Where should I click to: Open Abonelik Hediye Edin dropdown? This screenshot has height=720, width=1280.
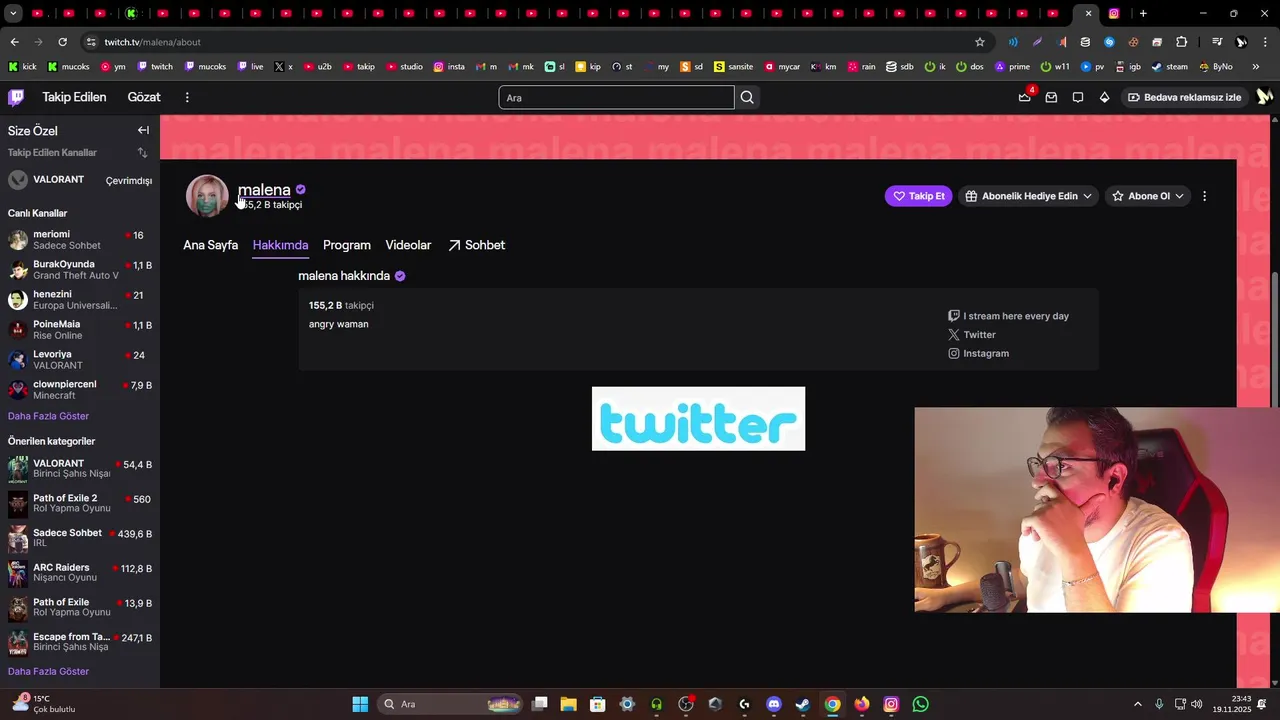click(1028, 196)
